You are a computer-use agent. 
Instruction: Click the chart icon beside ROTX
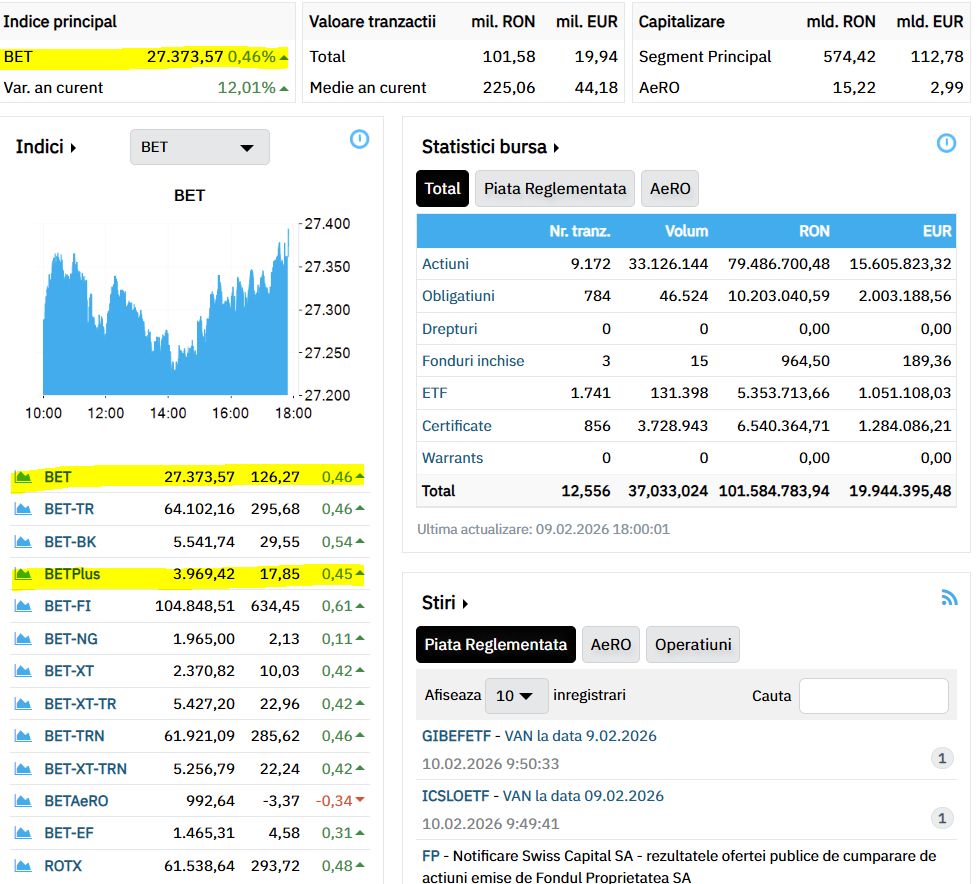(x=23, y=866)
